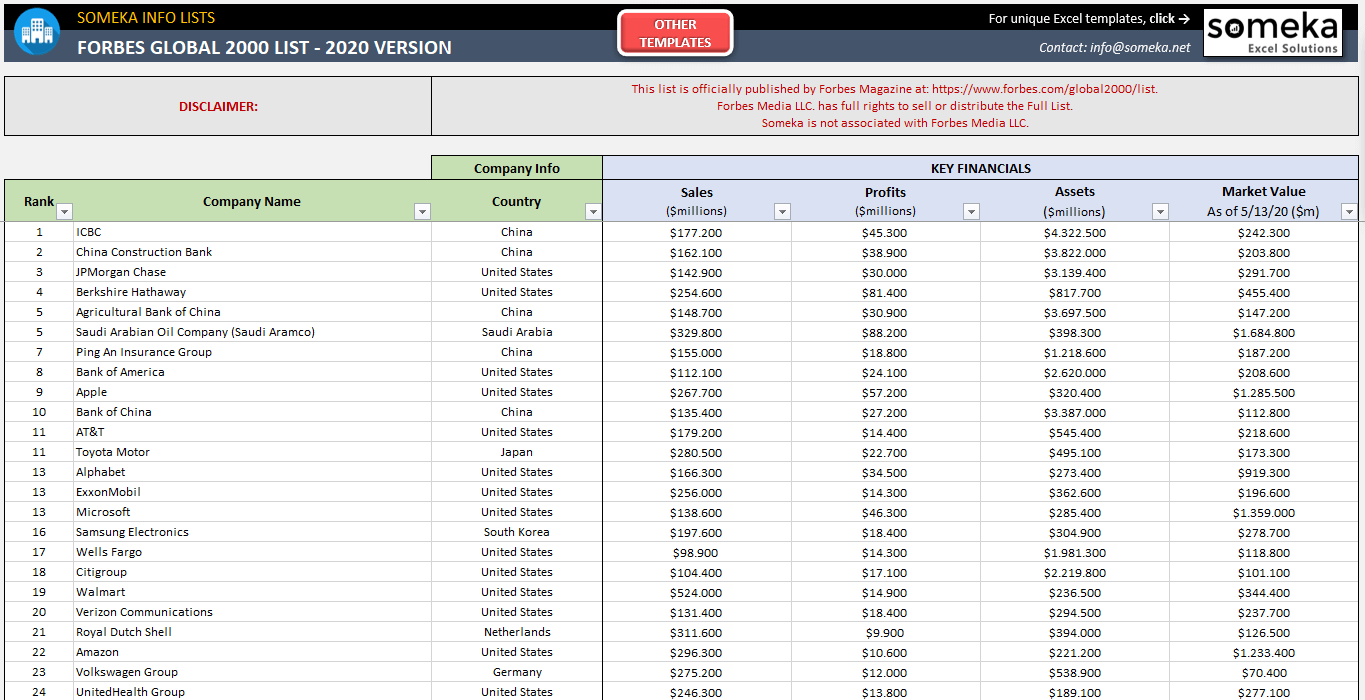Select the Amazon company cell
This screenshot has width=1365, height=700.
click(253, 652)
